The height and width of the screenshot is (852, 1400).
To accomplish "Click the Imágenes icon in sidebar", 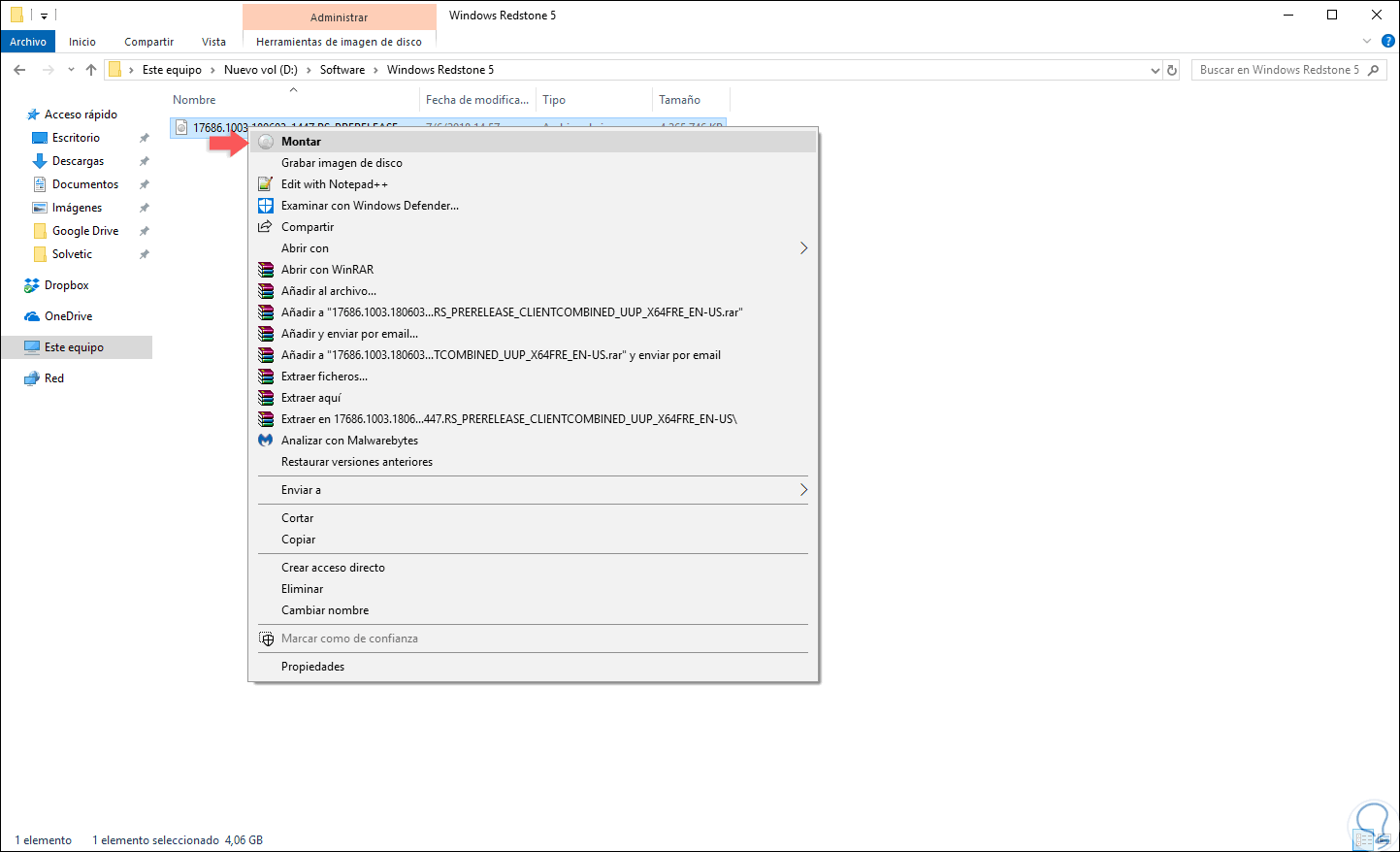I will coord(40,208).
